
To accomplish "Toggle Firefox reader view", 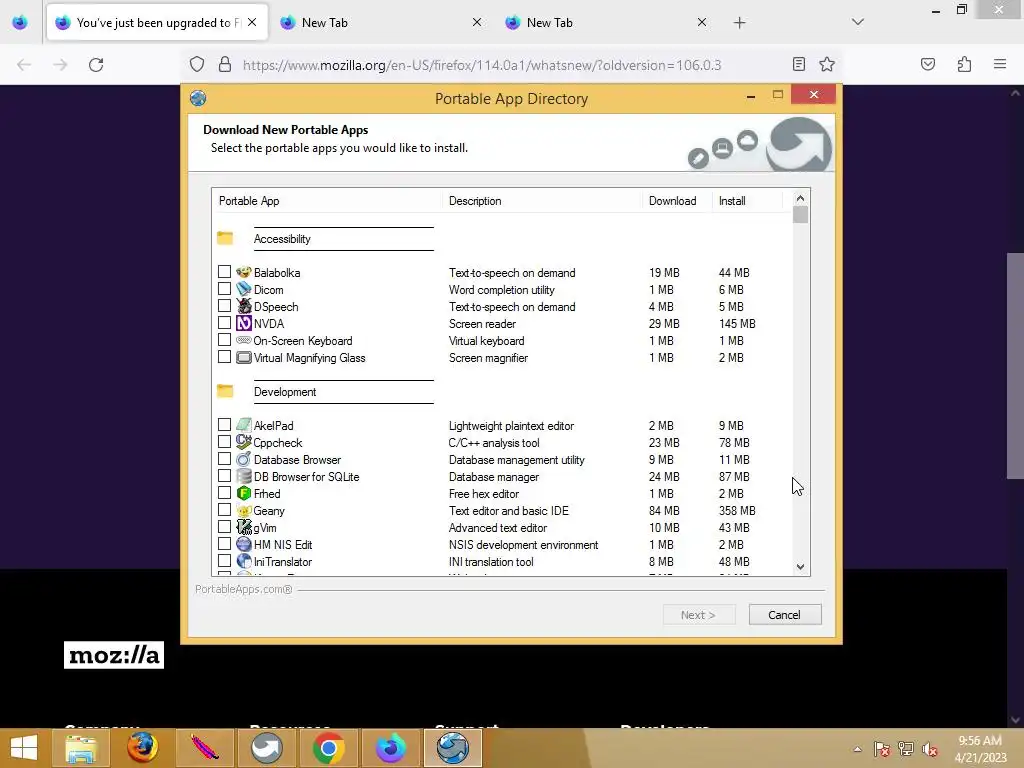I will click(798, 65).
